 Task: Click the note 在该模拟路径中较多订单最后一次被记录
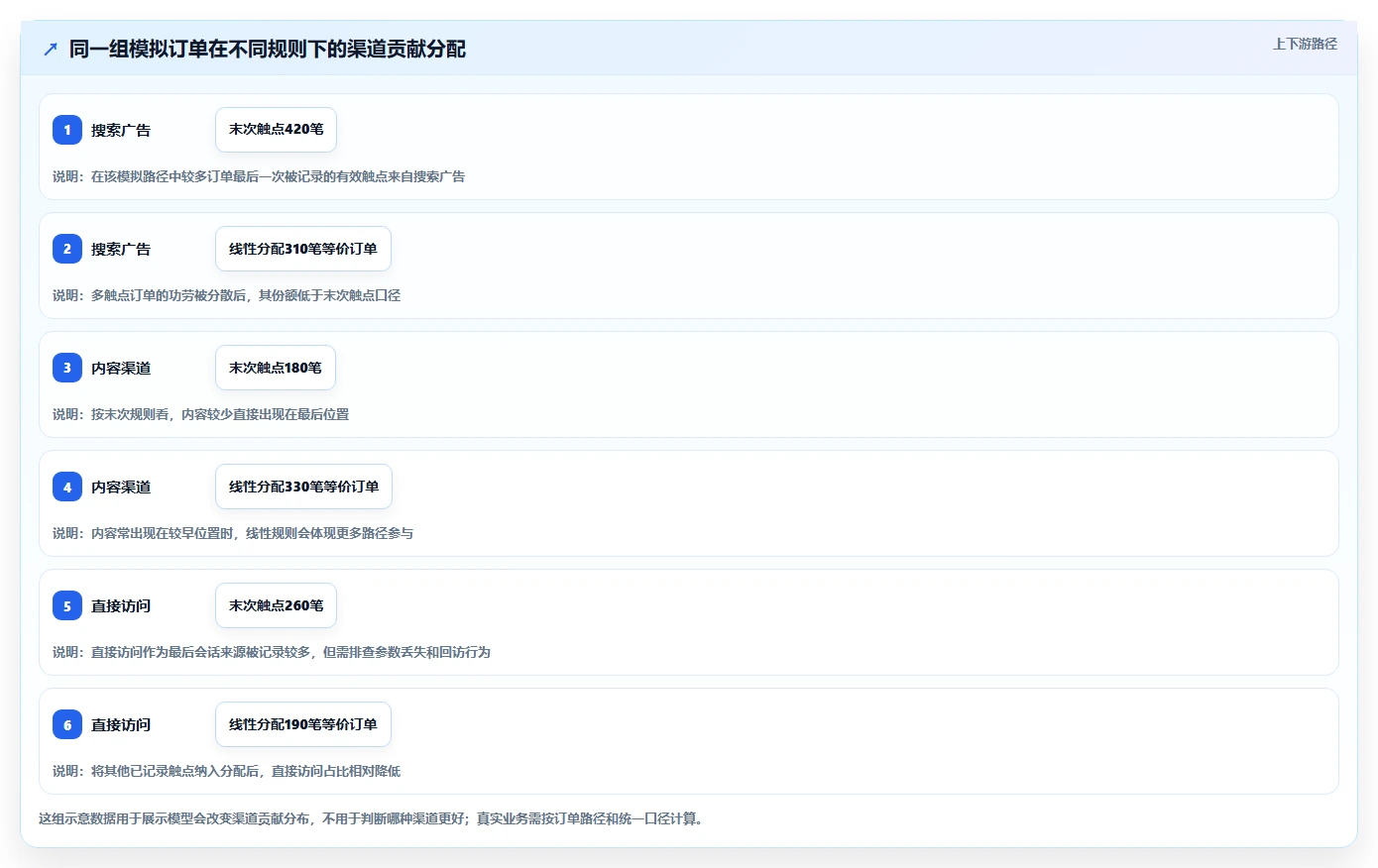[x=259, y=176]
